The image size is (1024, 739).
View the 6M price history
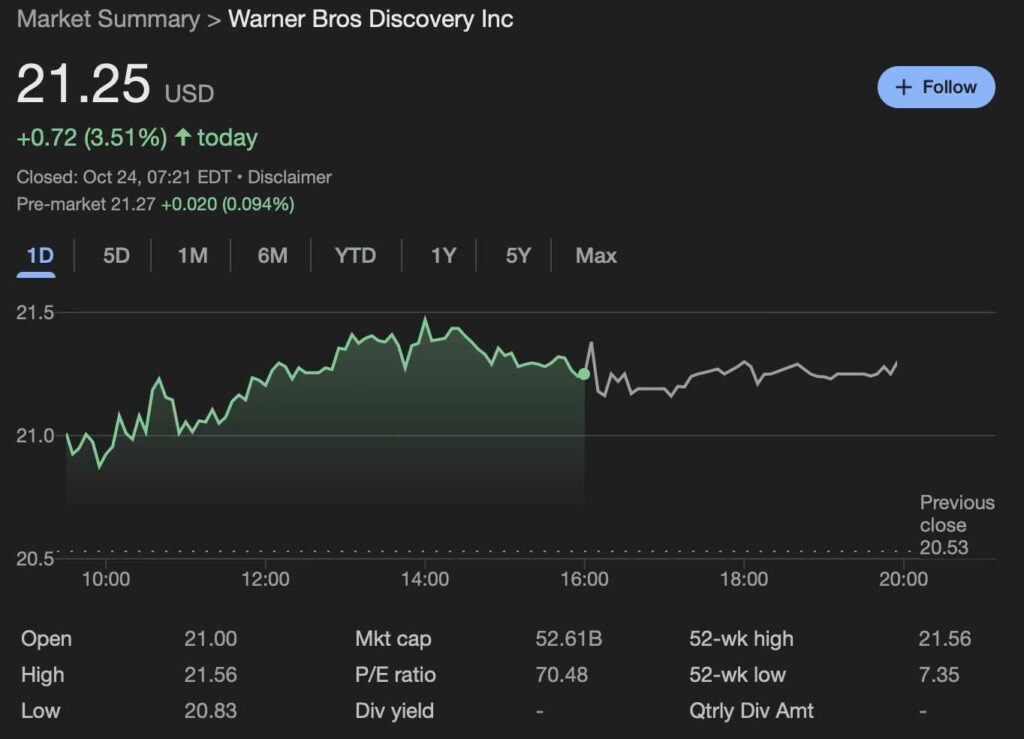point(270,256)
